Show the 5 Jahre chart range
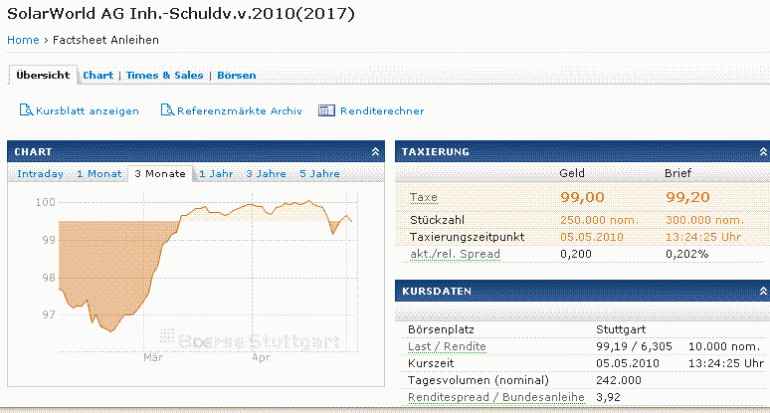 [x=320, y=174]
